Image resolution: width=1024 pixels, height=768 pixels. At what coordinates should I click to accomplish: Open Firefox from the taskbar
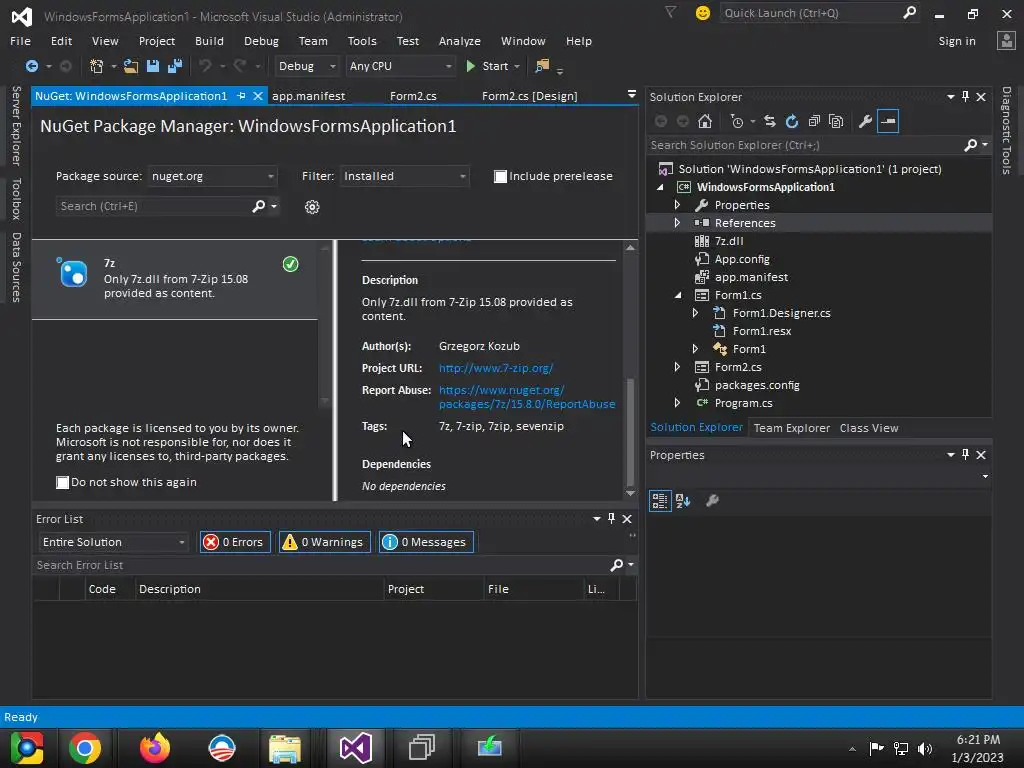[155, 748]
